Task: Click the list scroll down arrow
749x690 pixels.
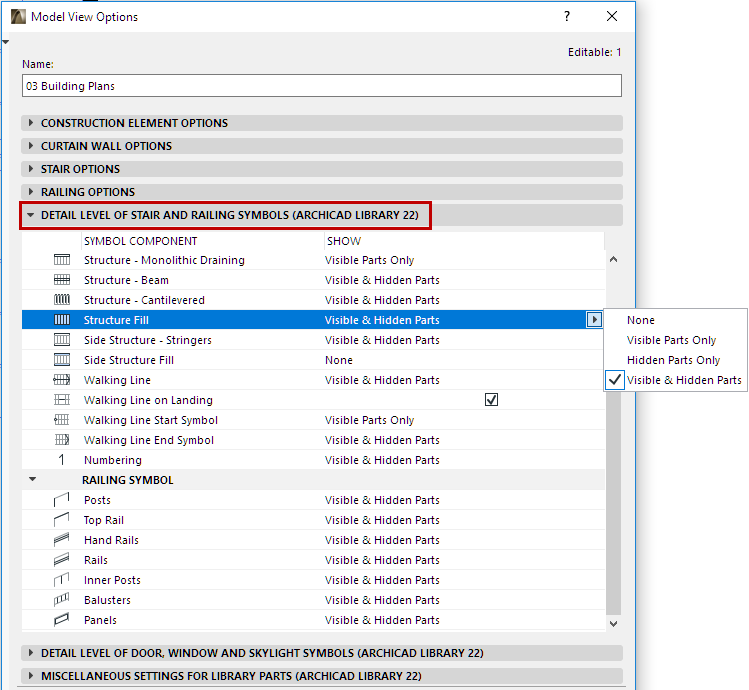Action: pyautogui.click(x=614, y=624)
